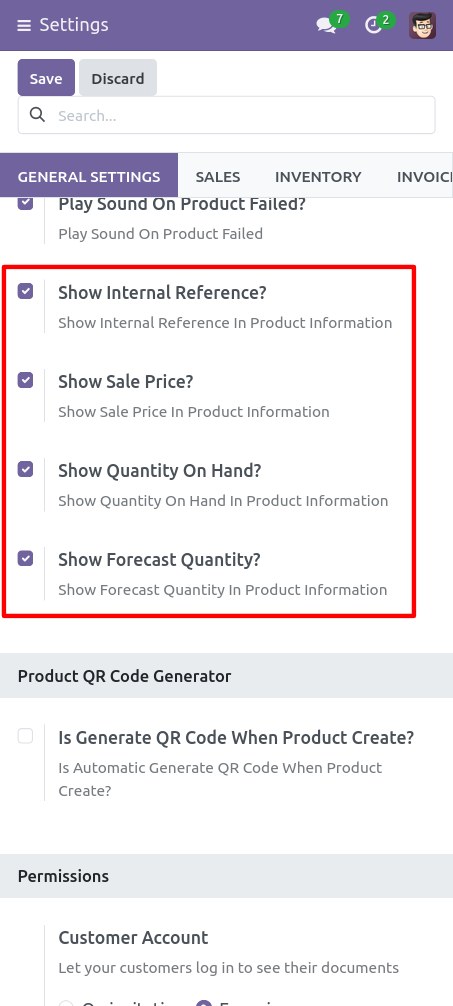Screen dimensions: 453x1006
Task: Toggle Show Quantity On Hand checkbox
Action: tap(25, 470)
